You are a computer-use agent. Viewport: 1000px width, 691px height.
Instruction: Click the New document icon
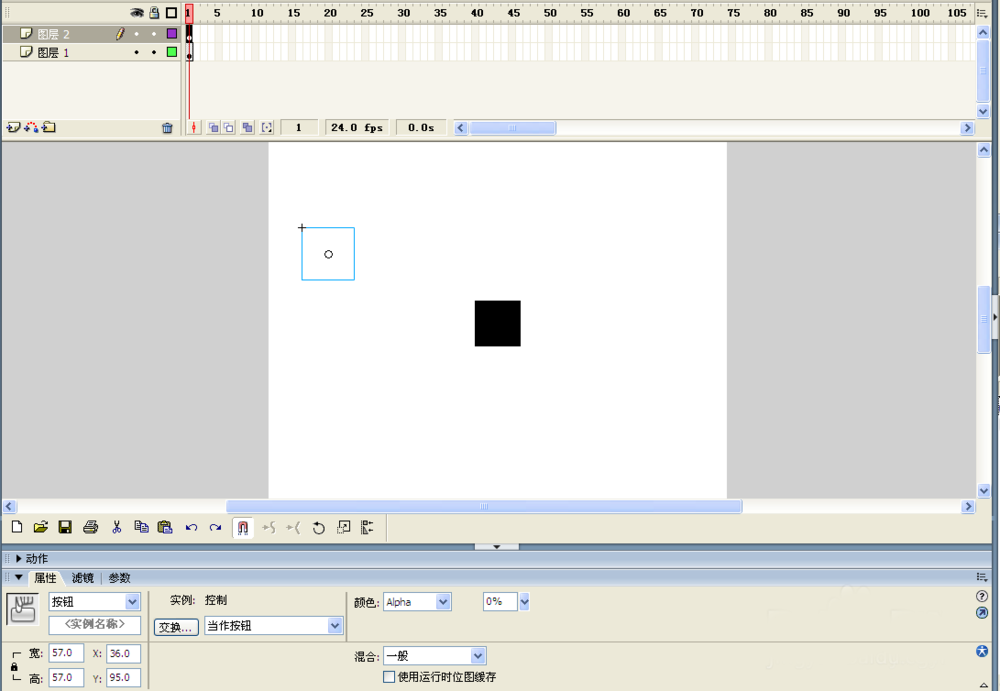tap(17, 527)
